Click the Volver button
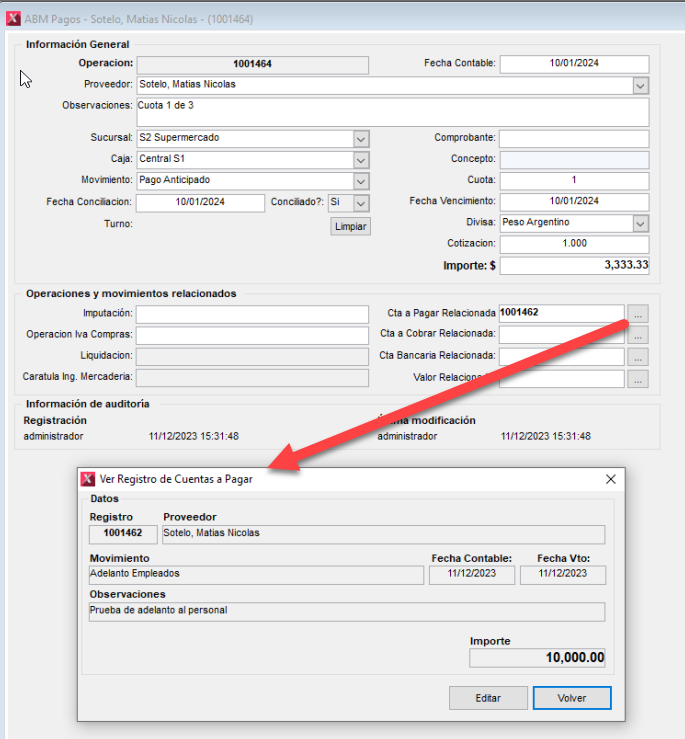This screenshot has width=685, height=739. tap(571, 698)
